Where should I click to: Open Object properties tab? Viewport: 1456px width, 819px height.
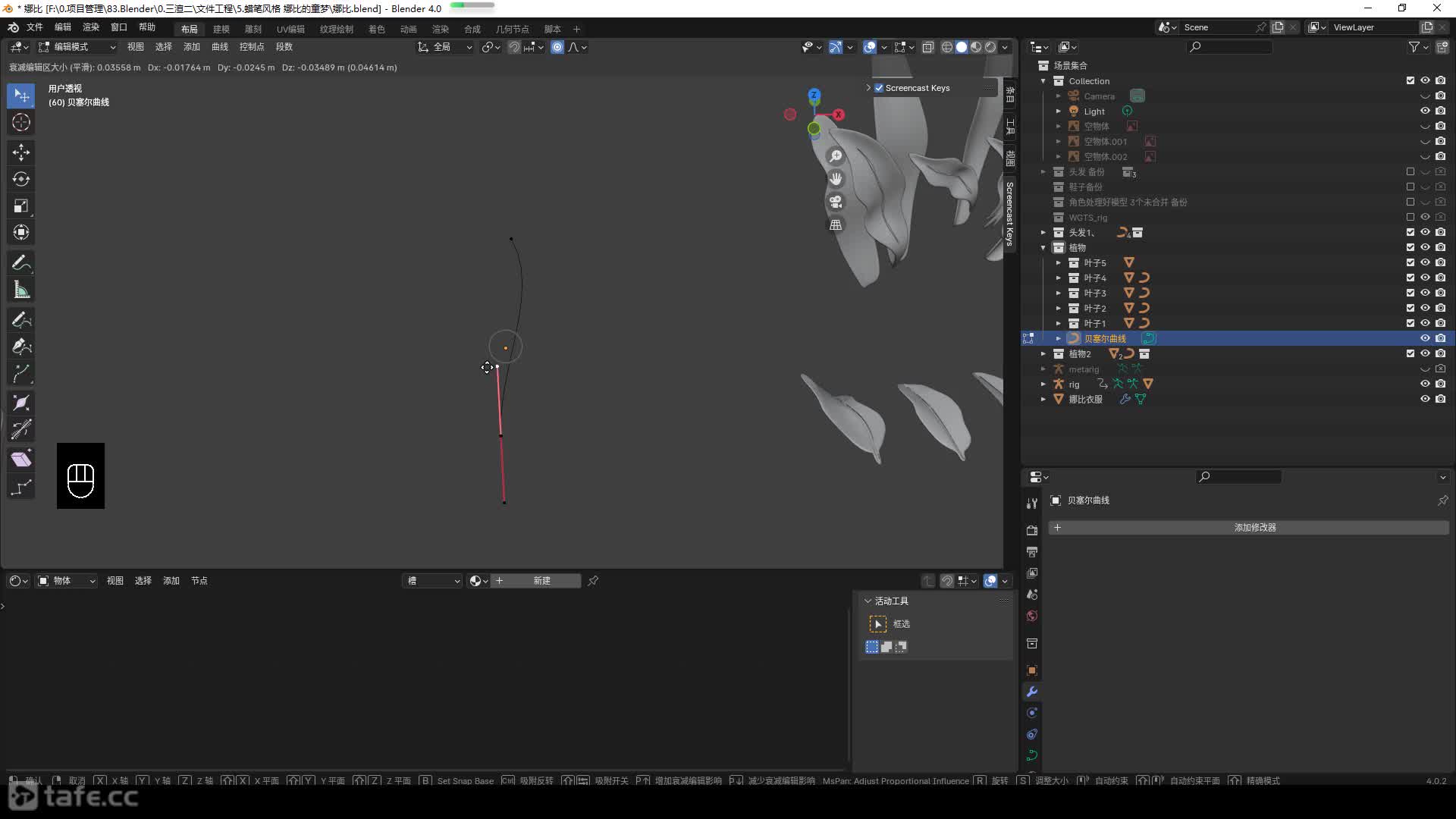[1032, 670]
